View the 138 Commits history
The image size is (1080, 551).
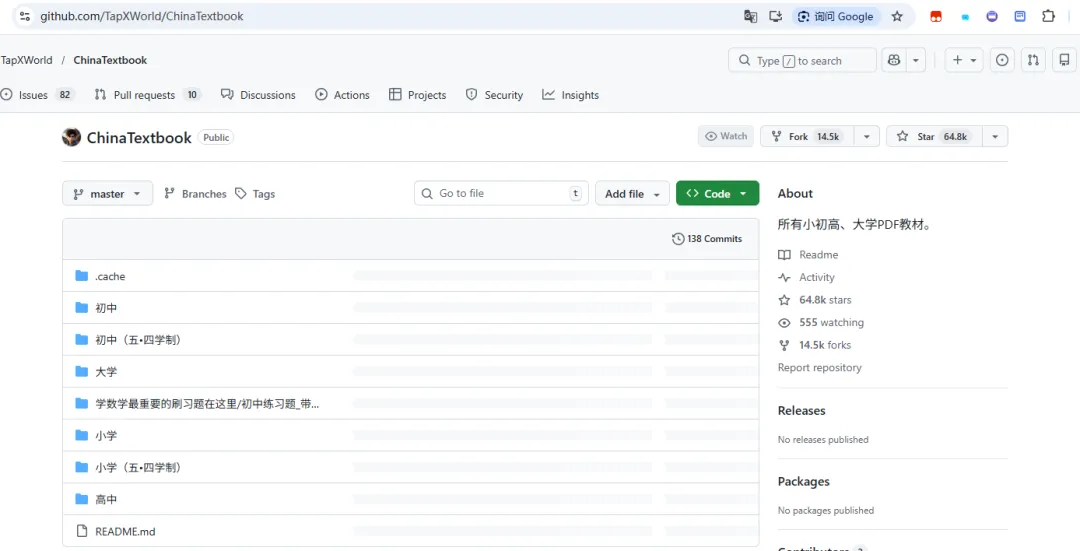pos(707,238)
